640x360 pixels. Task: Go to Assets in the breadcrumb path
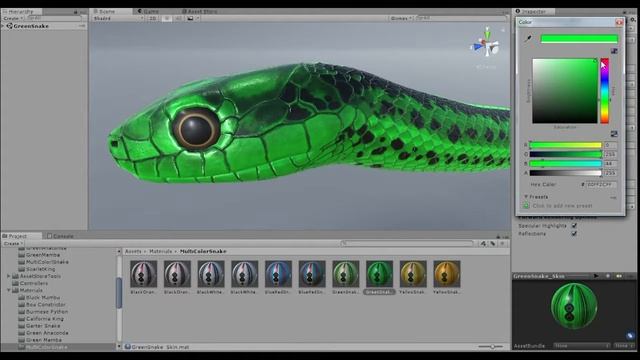[x=133, y=251]
